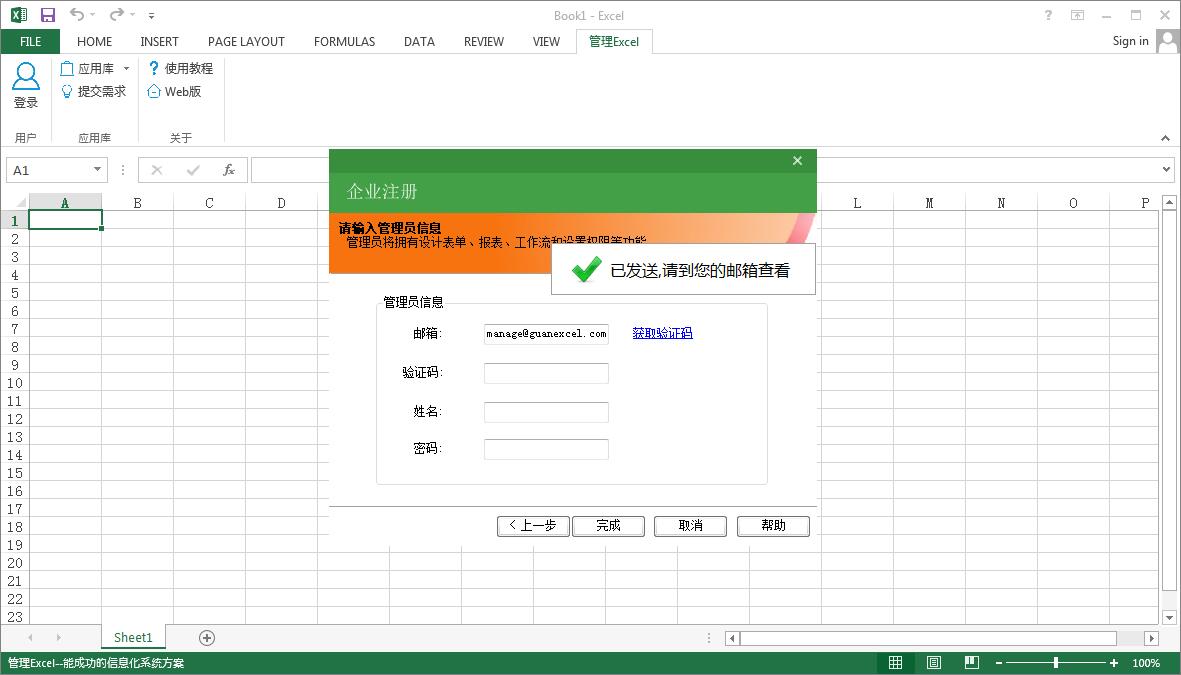
Task: Click the horizontal scrollbar right arrow
Action: pyautogui.click(x=1152, y=638)
